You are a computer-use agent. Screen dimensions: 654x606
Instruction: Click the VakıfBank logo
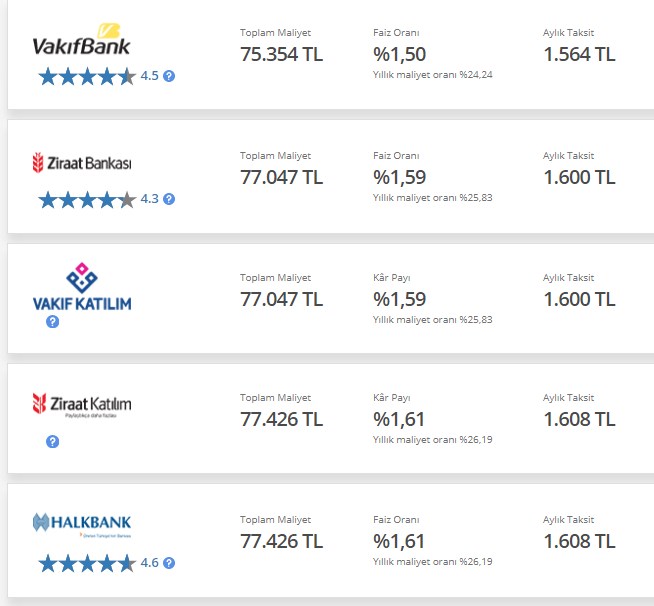coord(82,40)
